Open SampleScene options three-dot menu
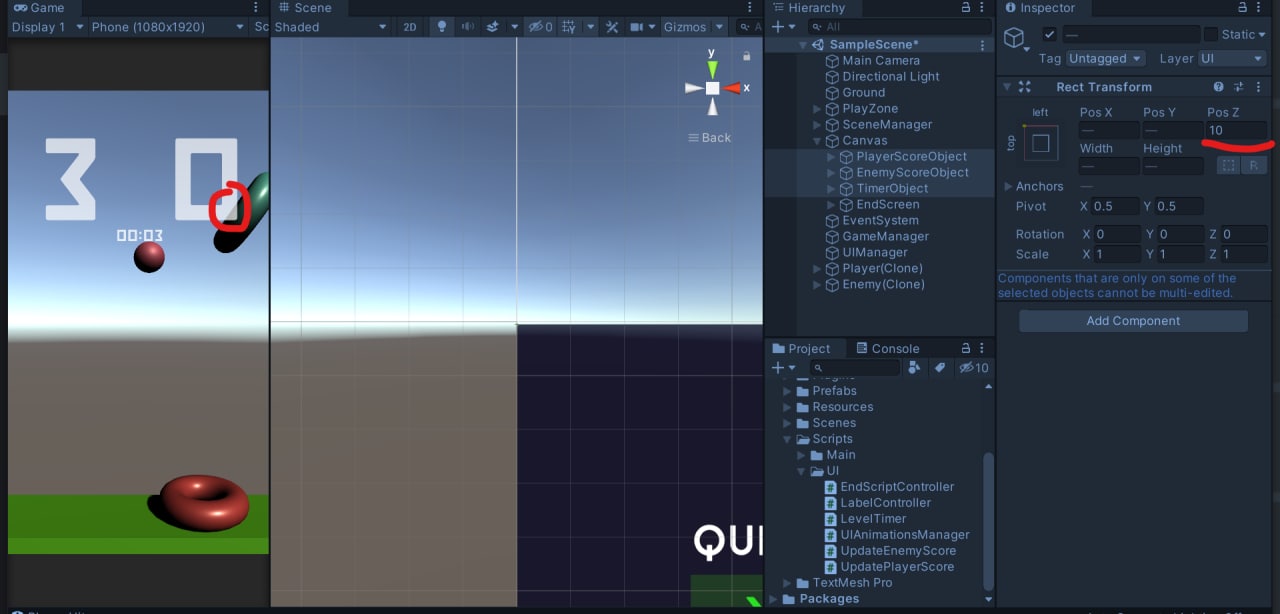Viewport: 1280px width, 614px height. click(982, 45)
